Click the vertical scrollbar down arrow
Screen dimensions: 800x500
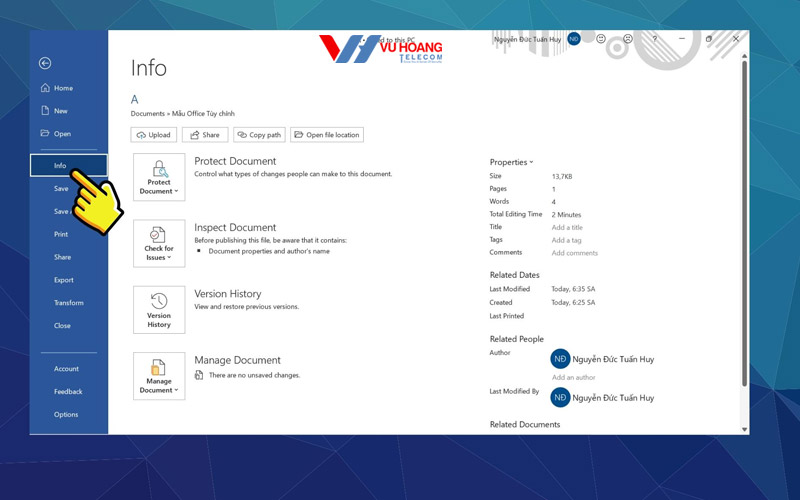tap(743, 429)
